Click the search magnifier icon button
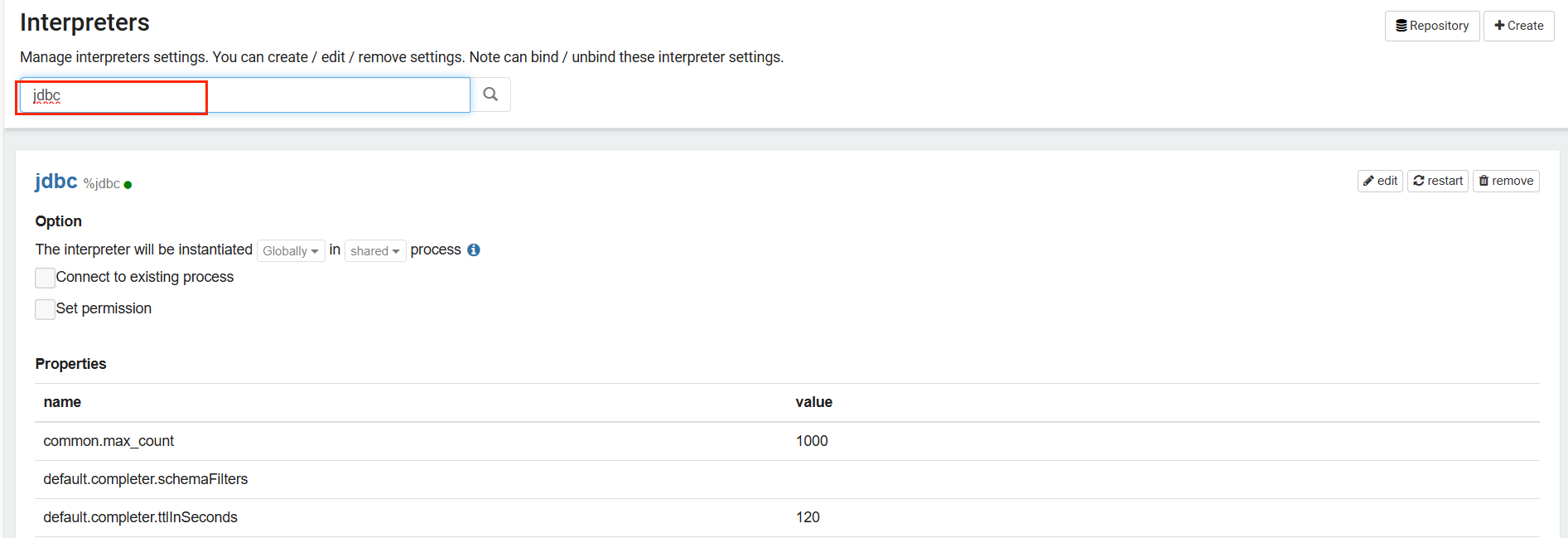This screenshot has height=538, width=1568. click(x=490, y=95)
